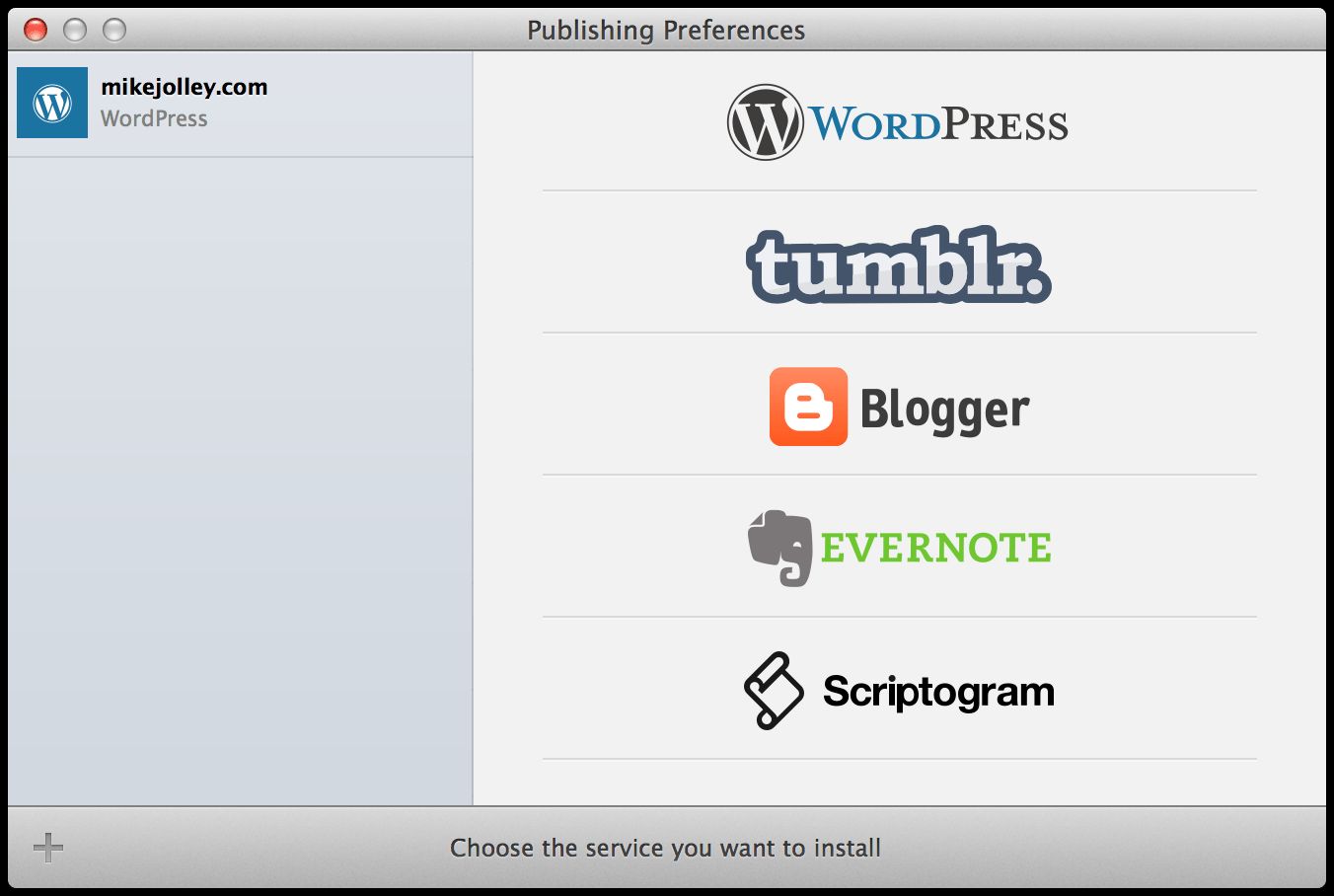Viewport: 1334px width, 896px height.
Task: Click the 'Choose the service you want to install' bar
Action: pyautogui.click(x=666, y=847)
